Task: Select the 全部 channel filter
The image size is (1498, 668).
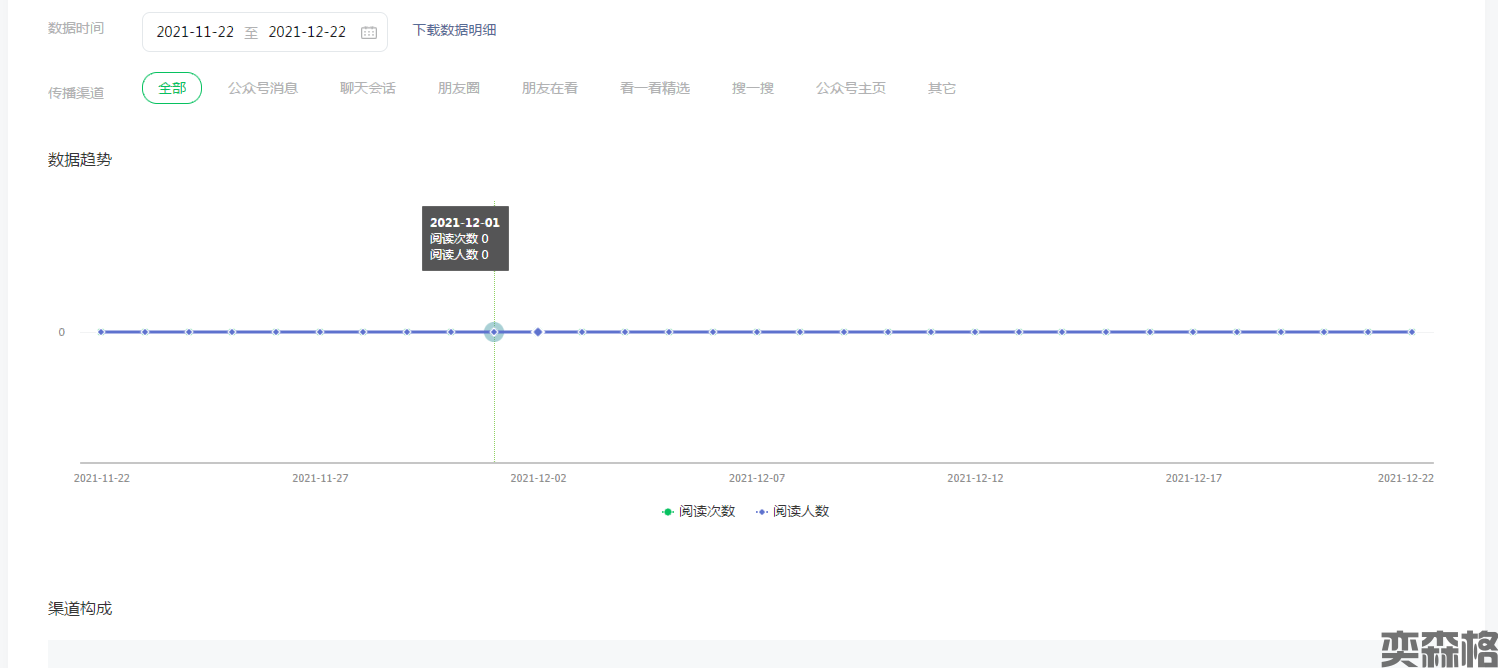Action: [x=172, y=88]
